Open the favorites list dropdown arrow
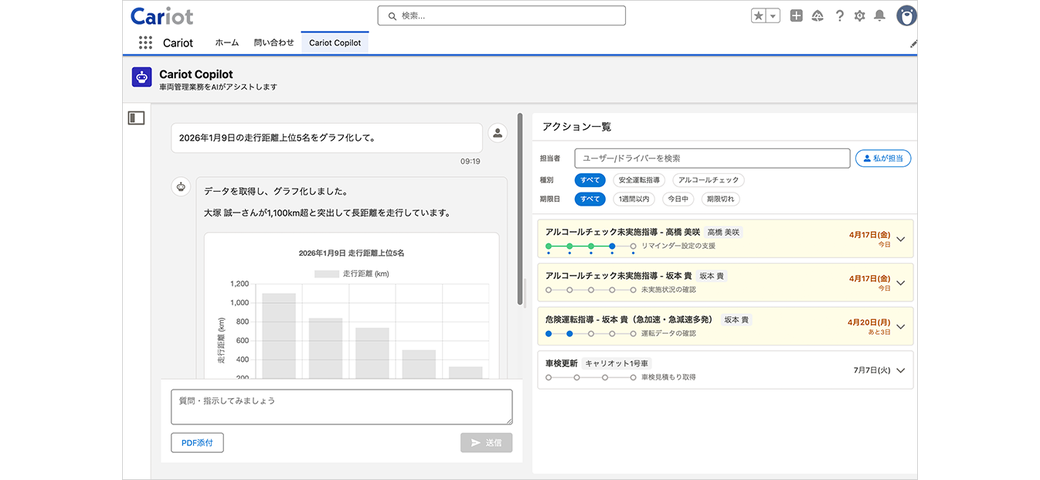Viewport: 1040px width, 480px height. 773,16
